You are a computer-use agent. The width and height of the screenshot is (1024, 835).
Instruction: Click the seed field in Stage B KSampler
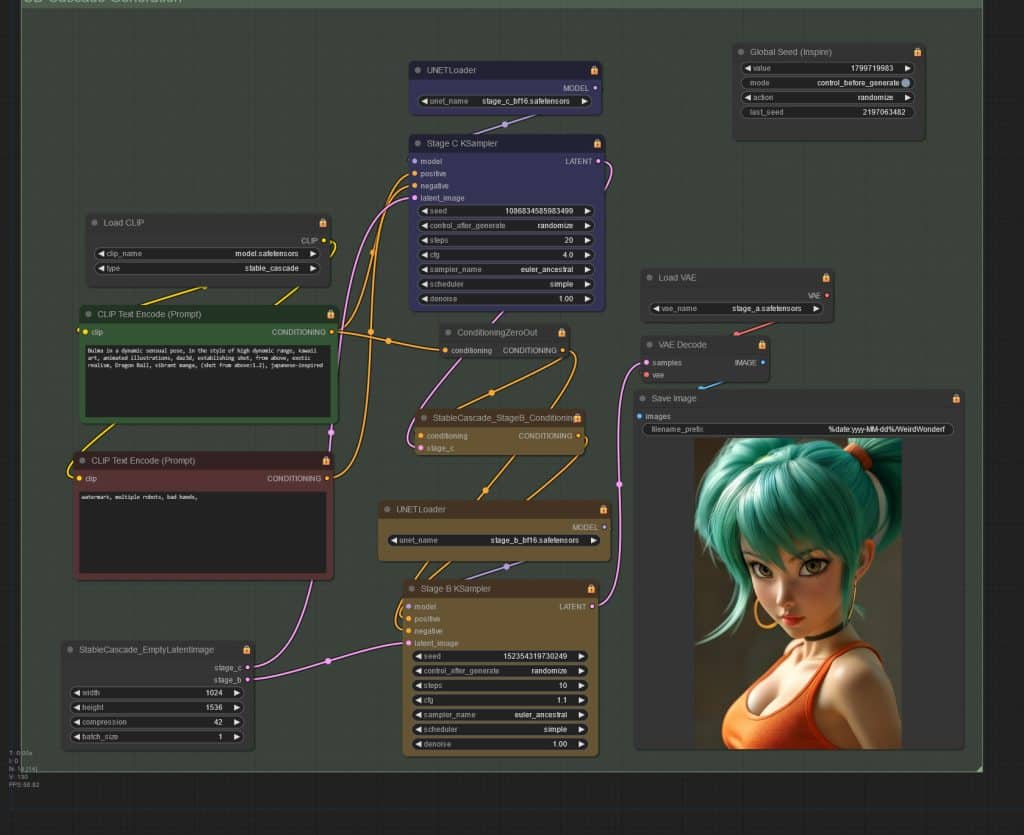pyautogui.click(x=500, y=657)
